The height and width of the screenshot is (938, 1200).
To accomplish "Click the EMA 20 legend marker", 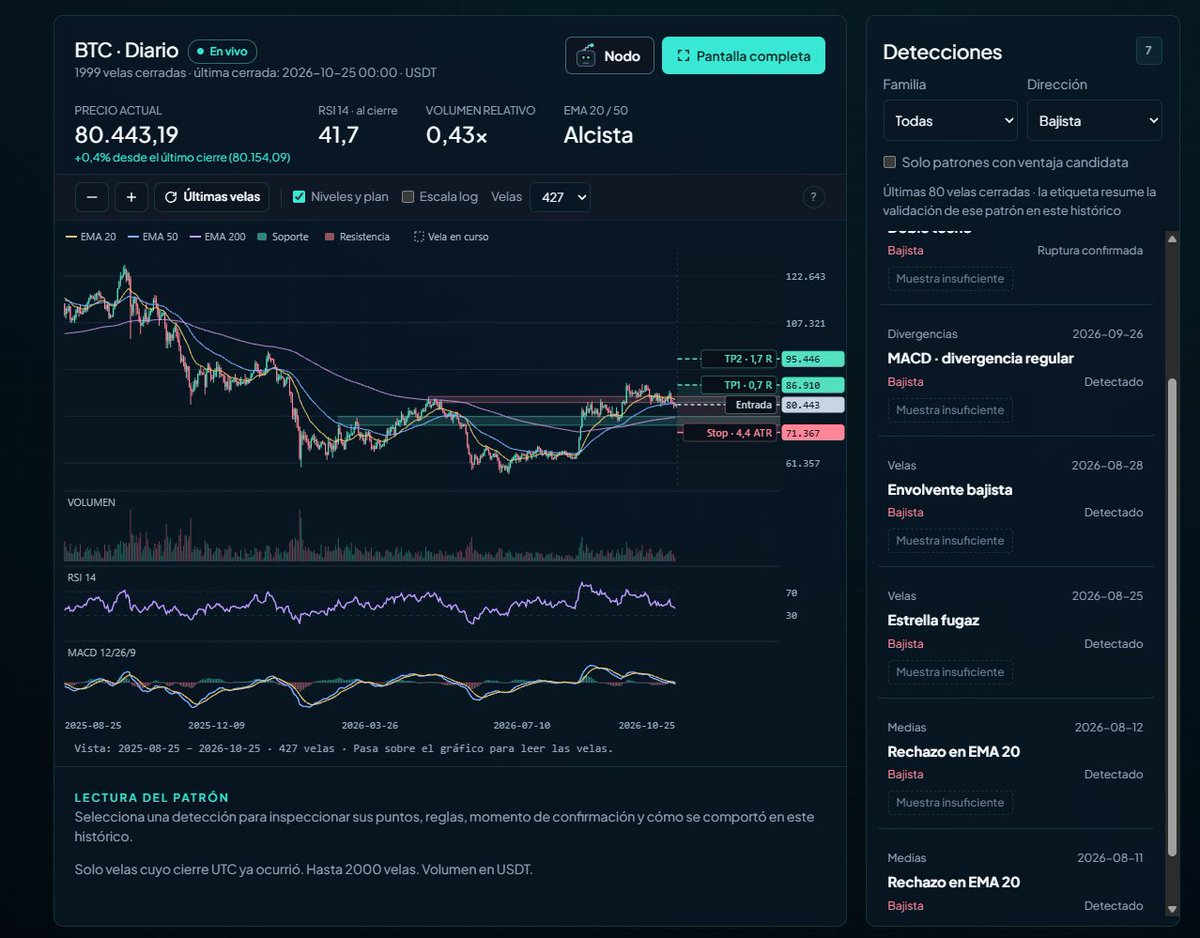I will 70,237.
